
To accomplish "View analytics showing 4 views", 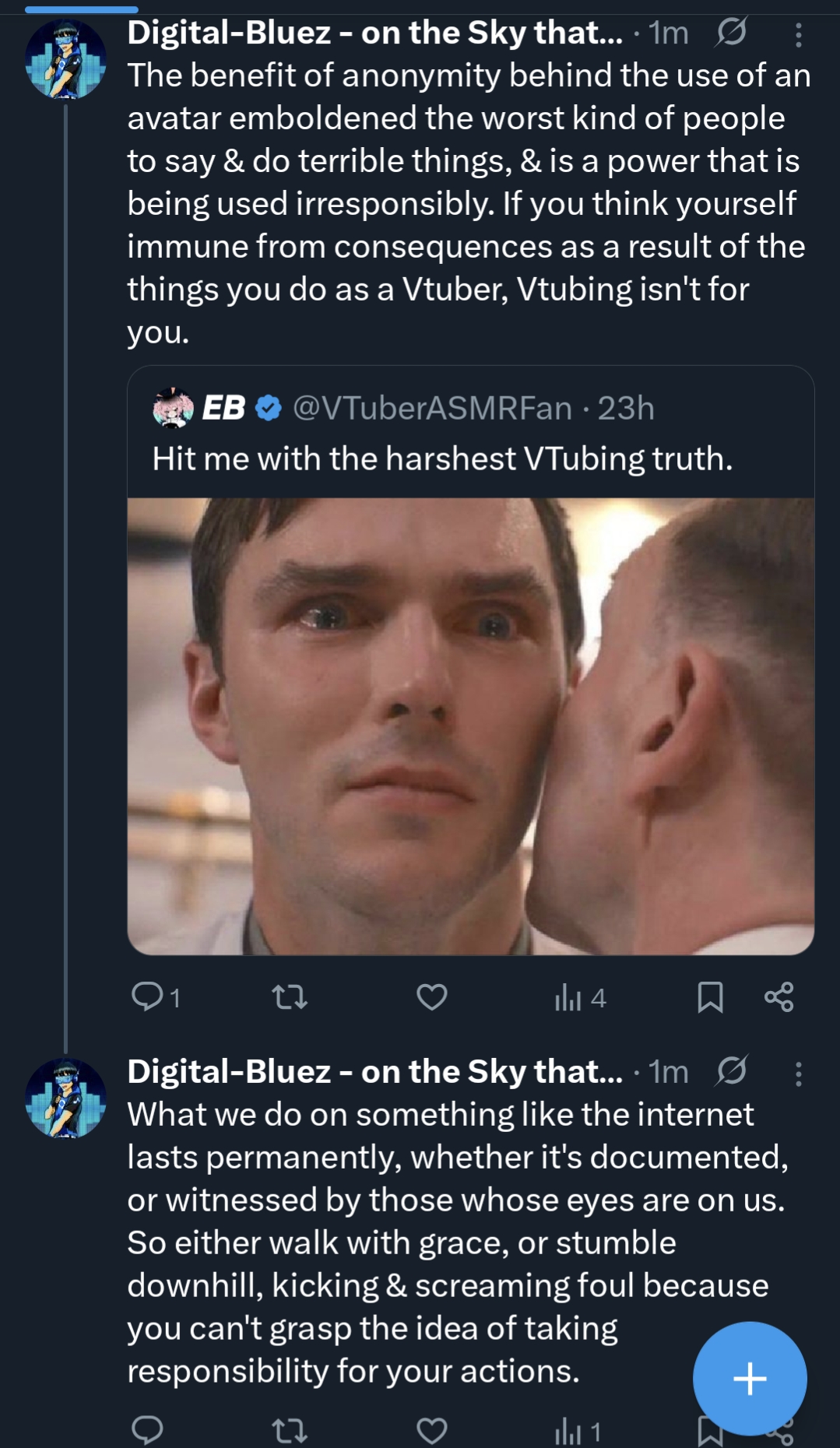I will [x=580, y=997].
